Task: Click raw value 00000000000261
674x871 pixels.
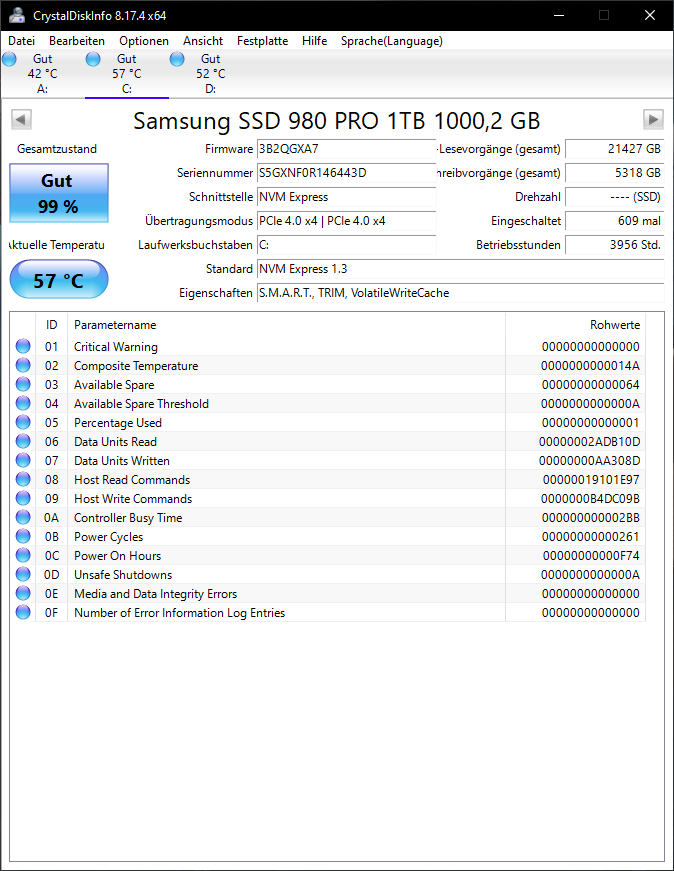Action: click(x=591, y=537)
